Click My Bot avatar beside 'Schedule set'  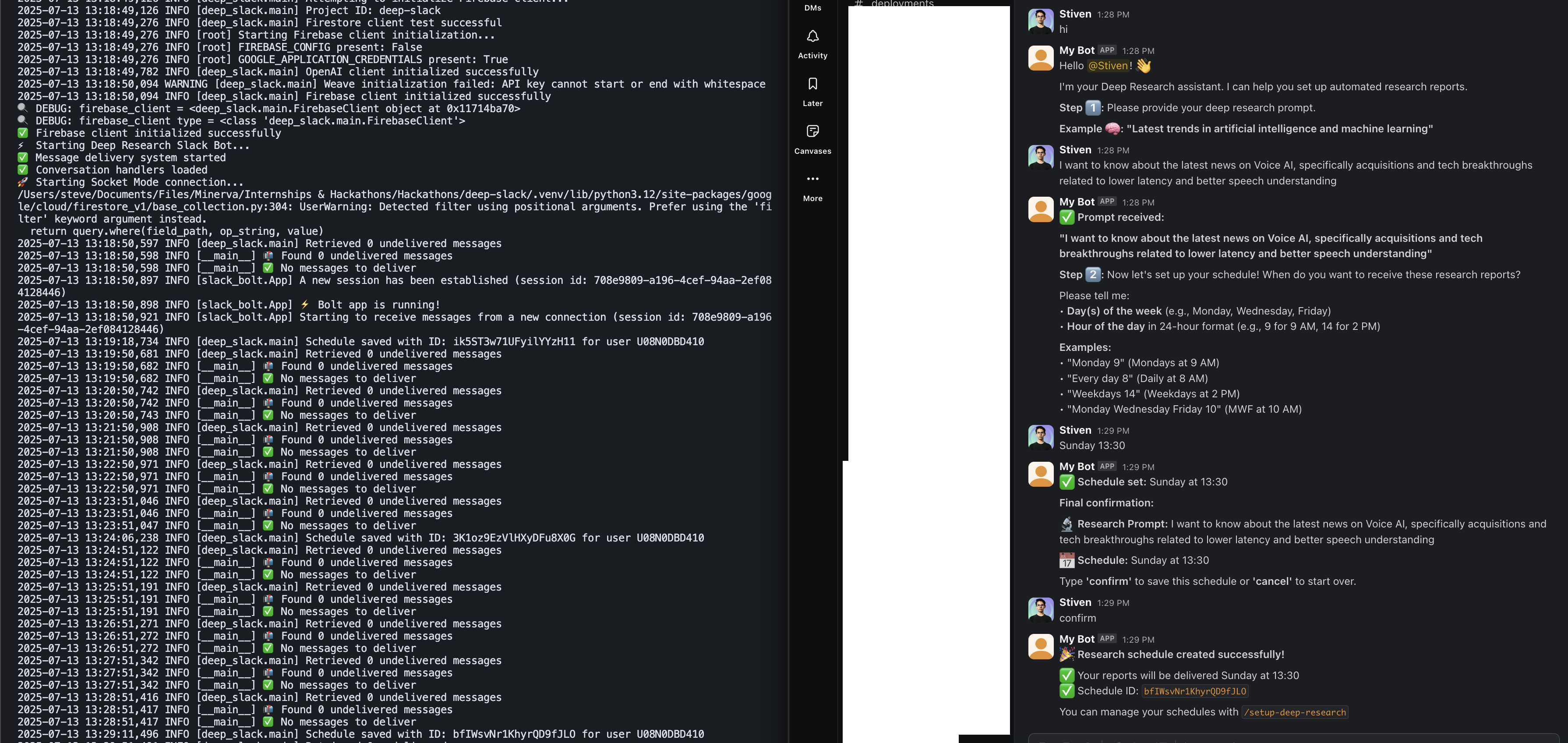pos(1040,473)
